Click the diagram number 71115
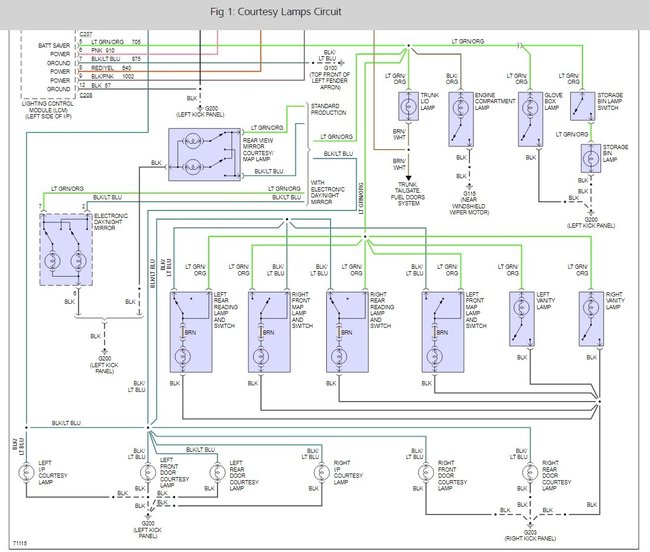Viewport: 650px width, 552px height. pyautogui.click(x=17, y=542)
